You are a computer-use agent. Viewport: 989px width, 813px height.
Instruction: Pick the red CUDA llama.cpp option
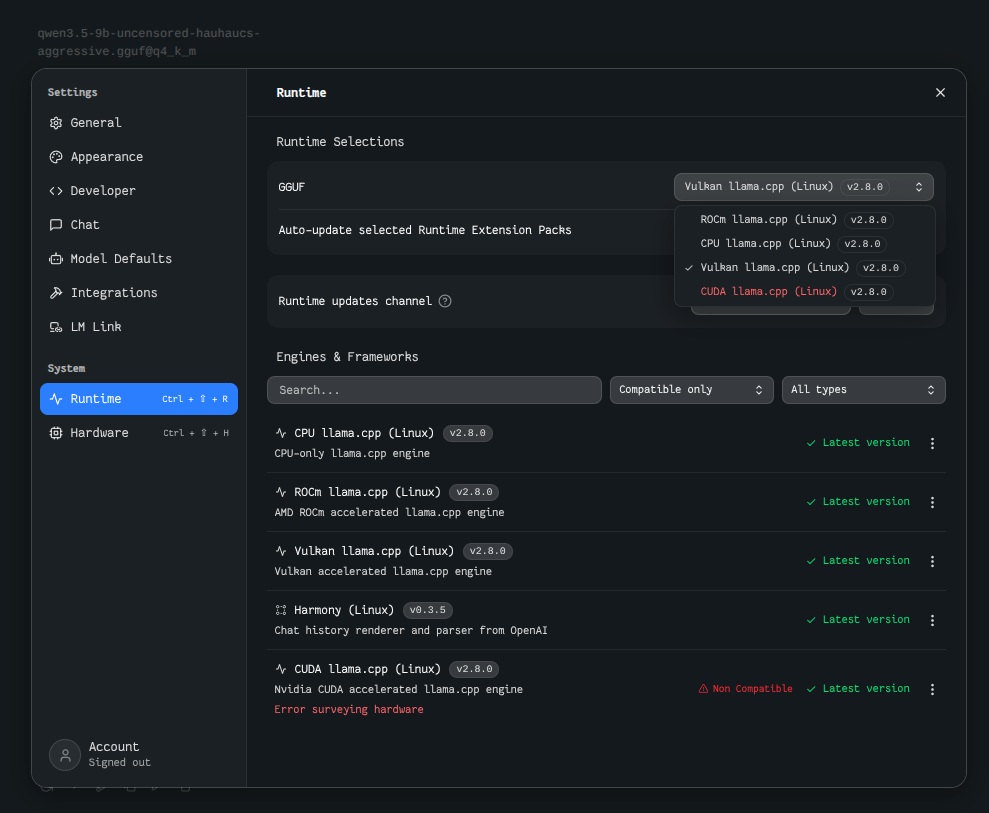pyautogui.click(x=768, y=291)
